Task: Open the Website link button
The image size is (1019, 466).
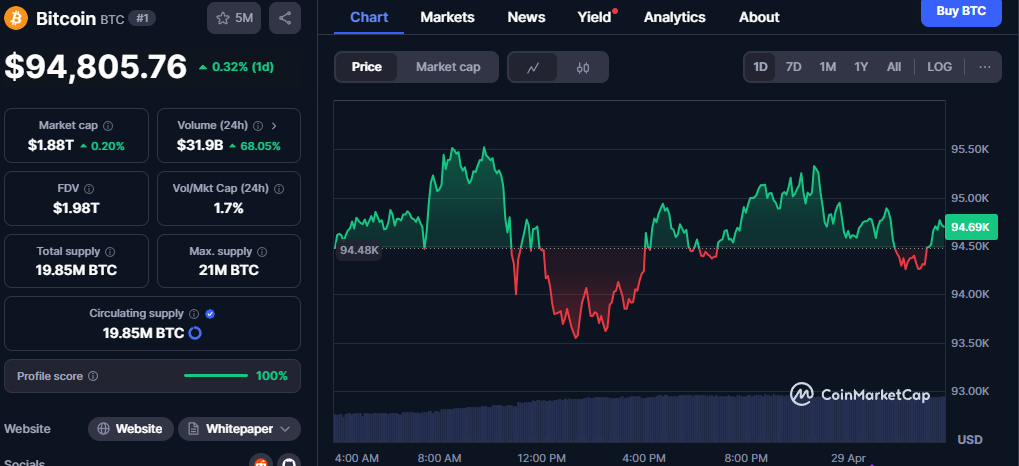Action: 131,429
